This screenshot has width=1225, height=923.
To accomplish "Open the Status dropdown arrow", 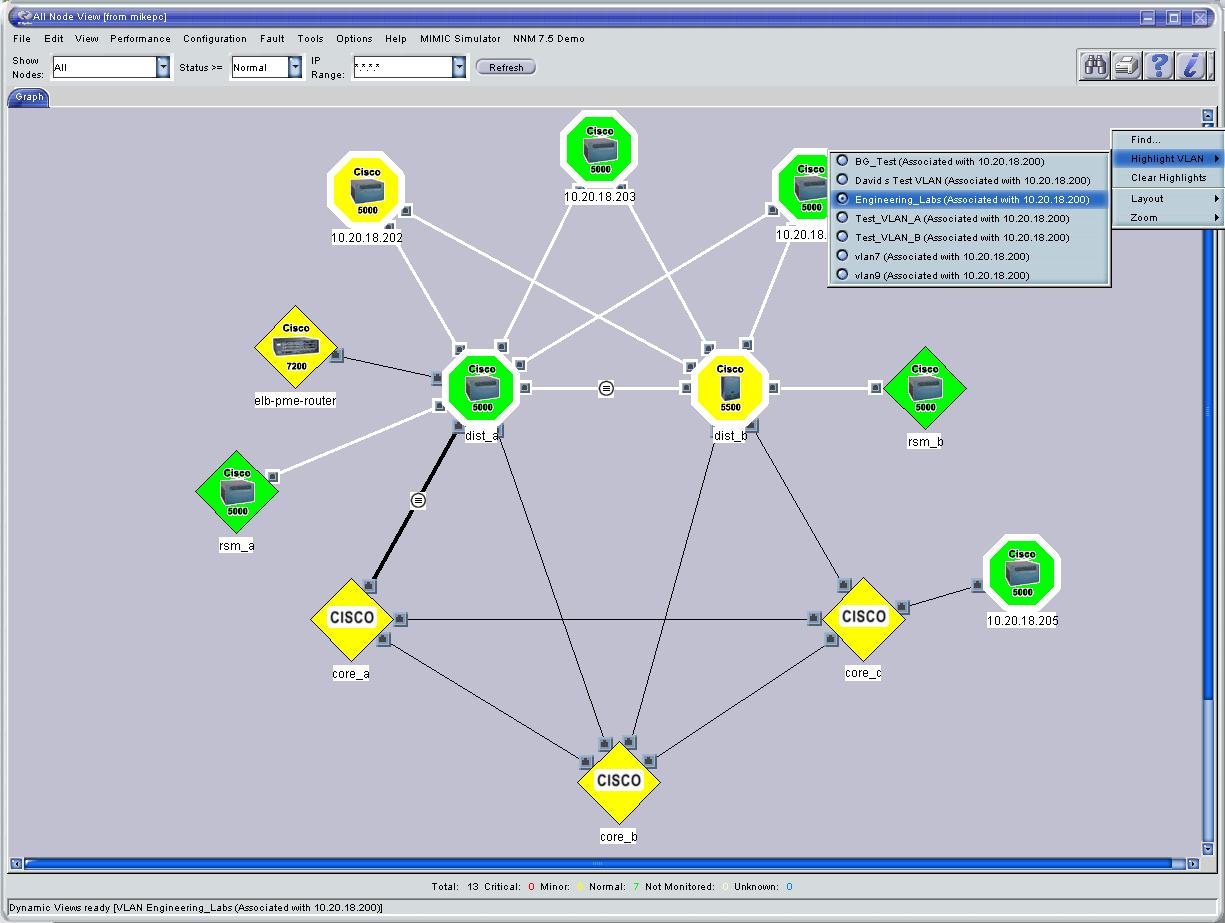I will click(293, 66).
